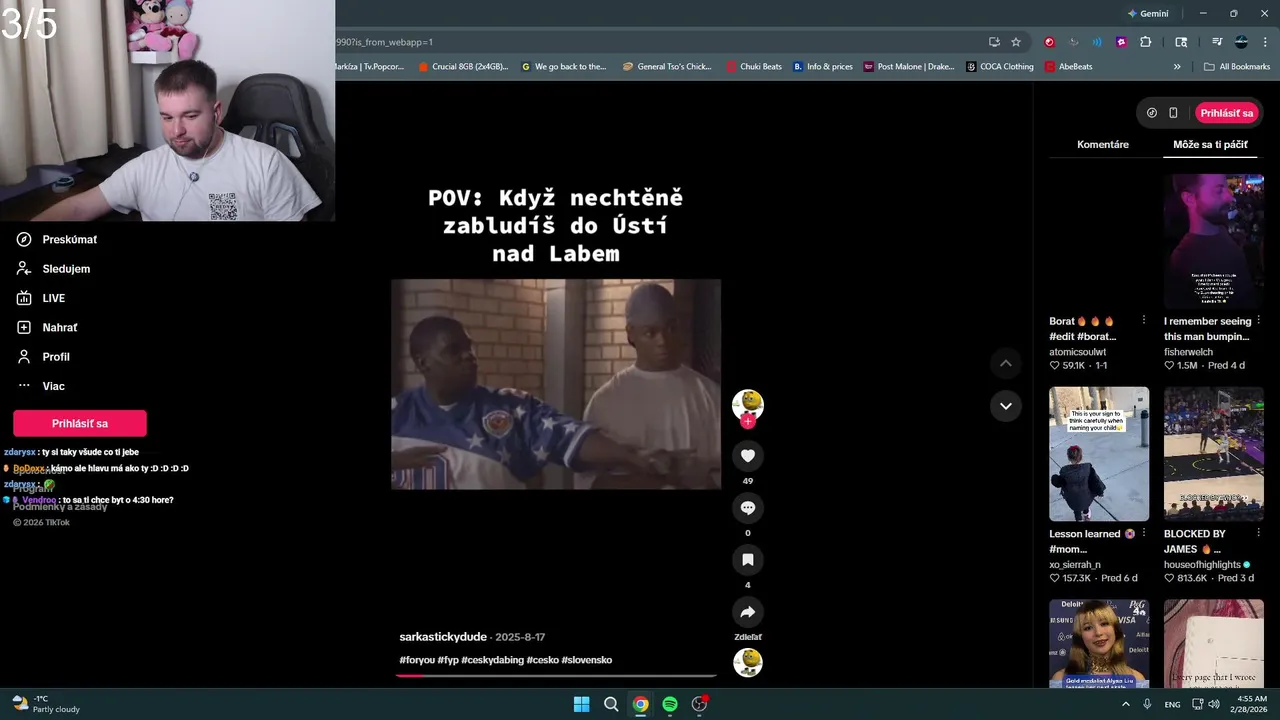The width and height of the screenshot is (1280, 720).
Task: Open comments via speech bubble icon
Action: [747, 508]
